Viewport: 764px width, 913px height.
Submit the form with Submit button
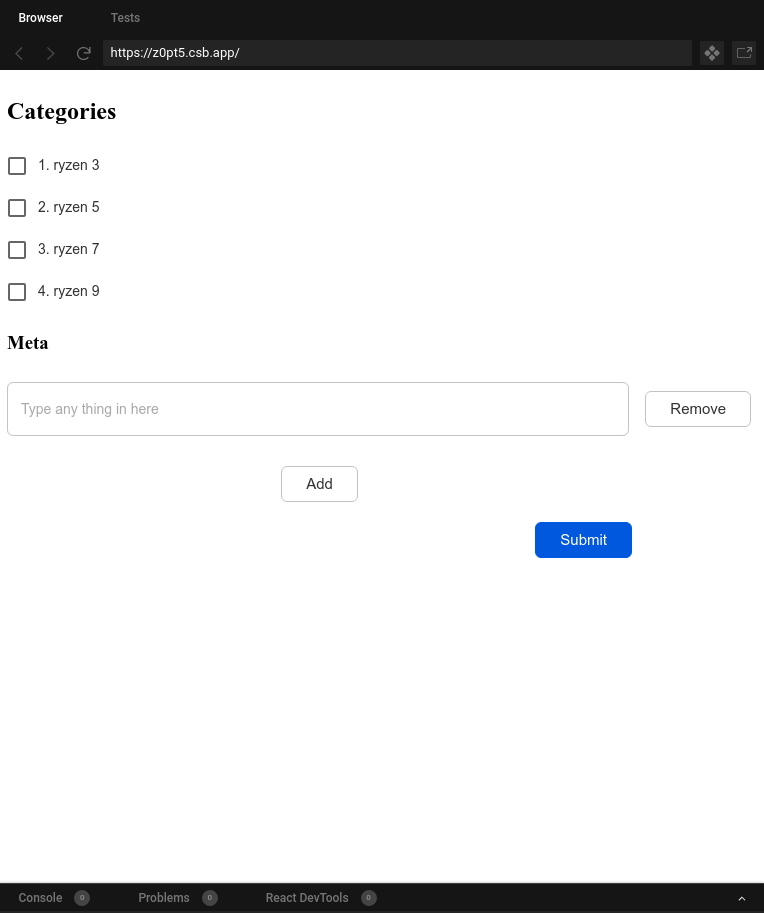pos(583,540)
